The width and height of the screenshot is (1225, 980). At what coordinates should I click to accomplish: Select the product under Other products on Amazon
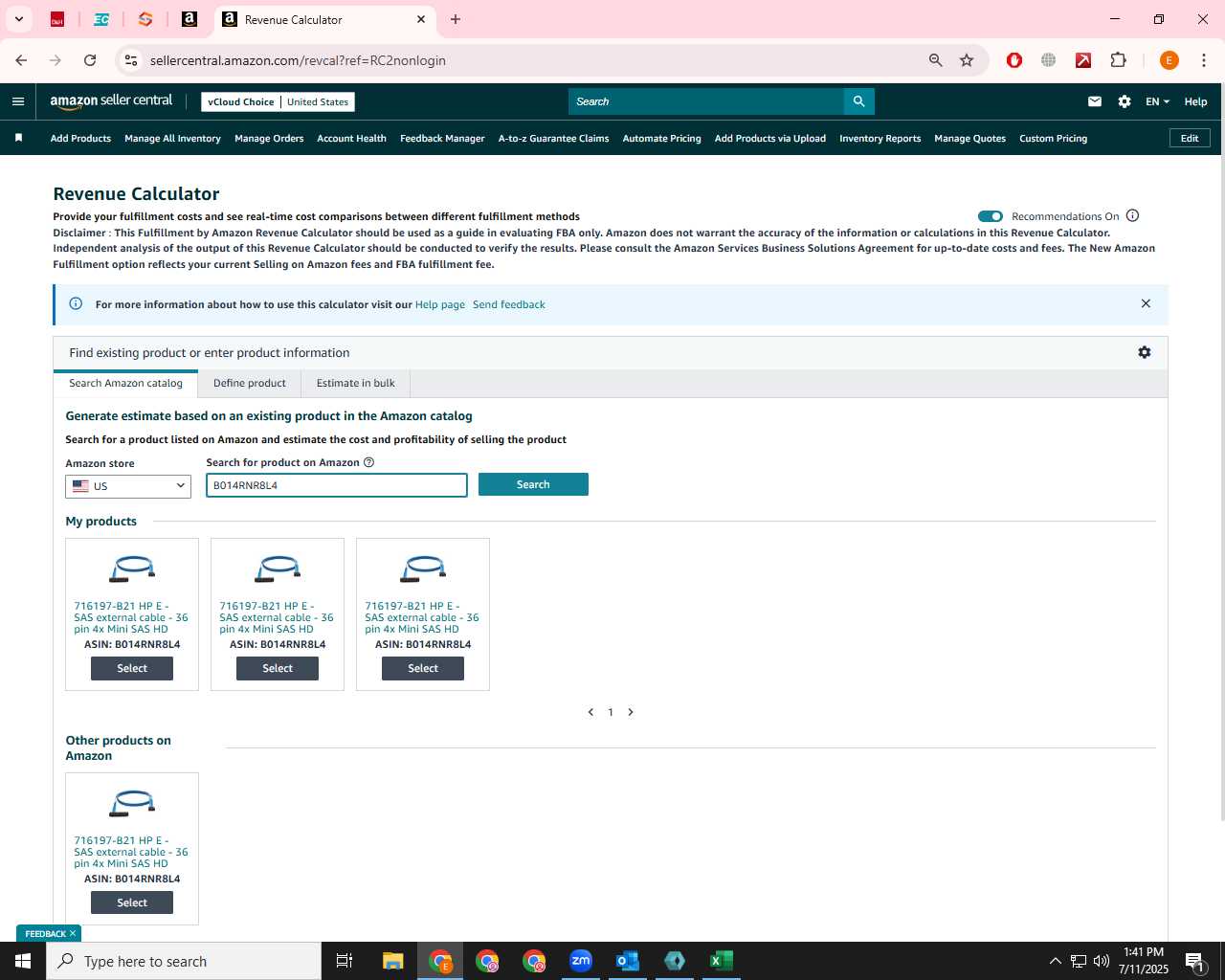[132, 902]
